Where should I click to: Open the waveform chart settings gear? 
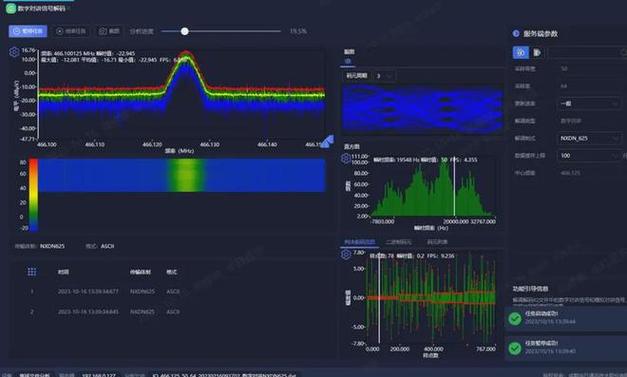tap(345, 254)
